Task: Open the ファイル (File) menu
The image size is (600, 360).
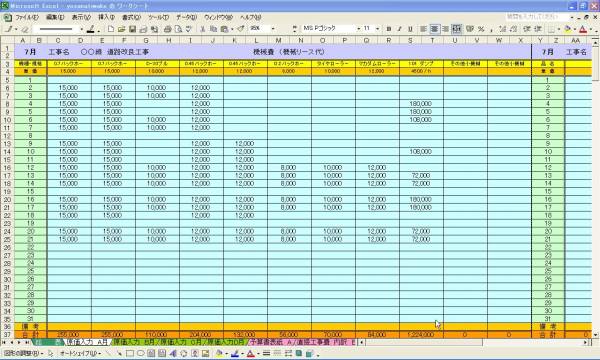Action: 26,17
